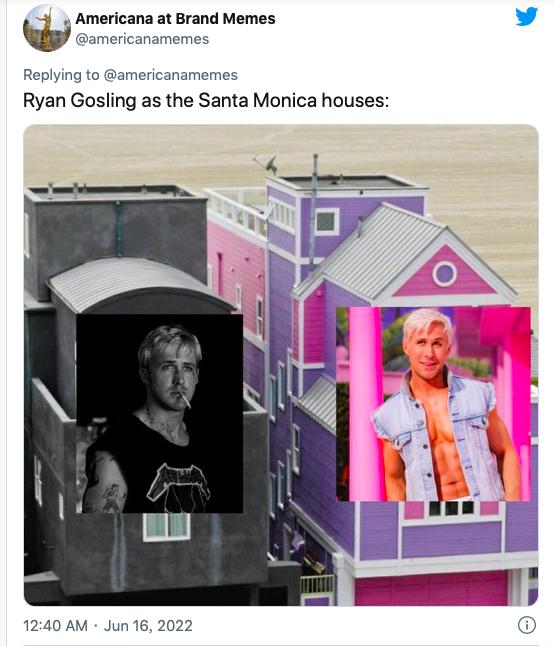The height and width of the screenshot is (646, 554).
Task: Click the band logo on the black shirt
Action: pyautogui.click(x=179, y=486)
